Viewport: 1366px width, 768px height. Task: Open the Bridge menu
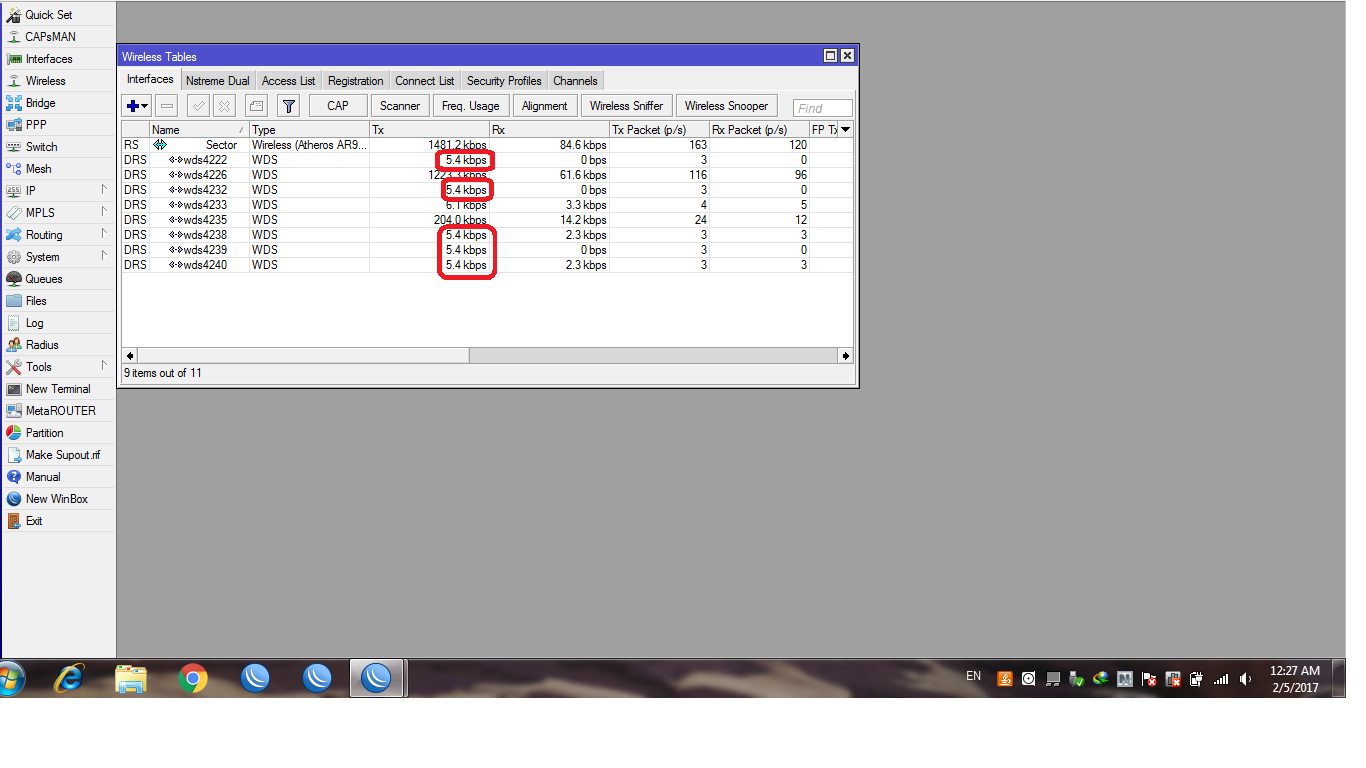tap(40, 103)
